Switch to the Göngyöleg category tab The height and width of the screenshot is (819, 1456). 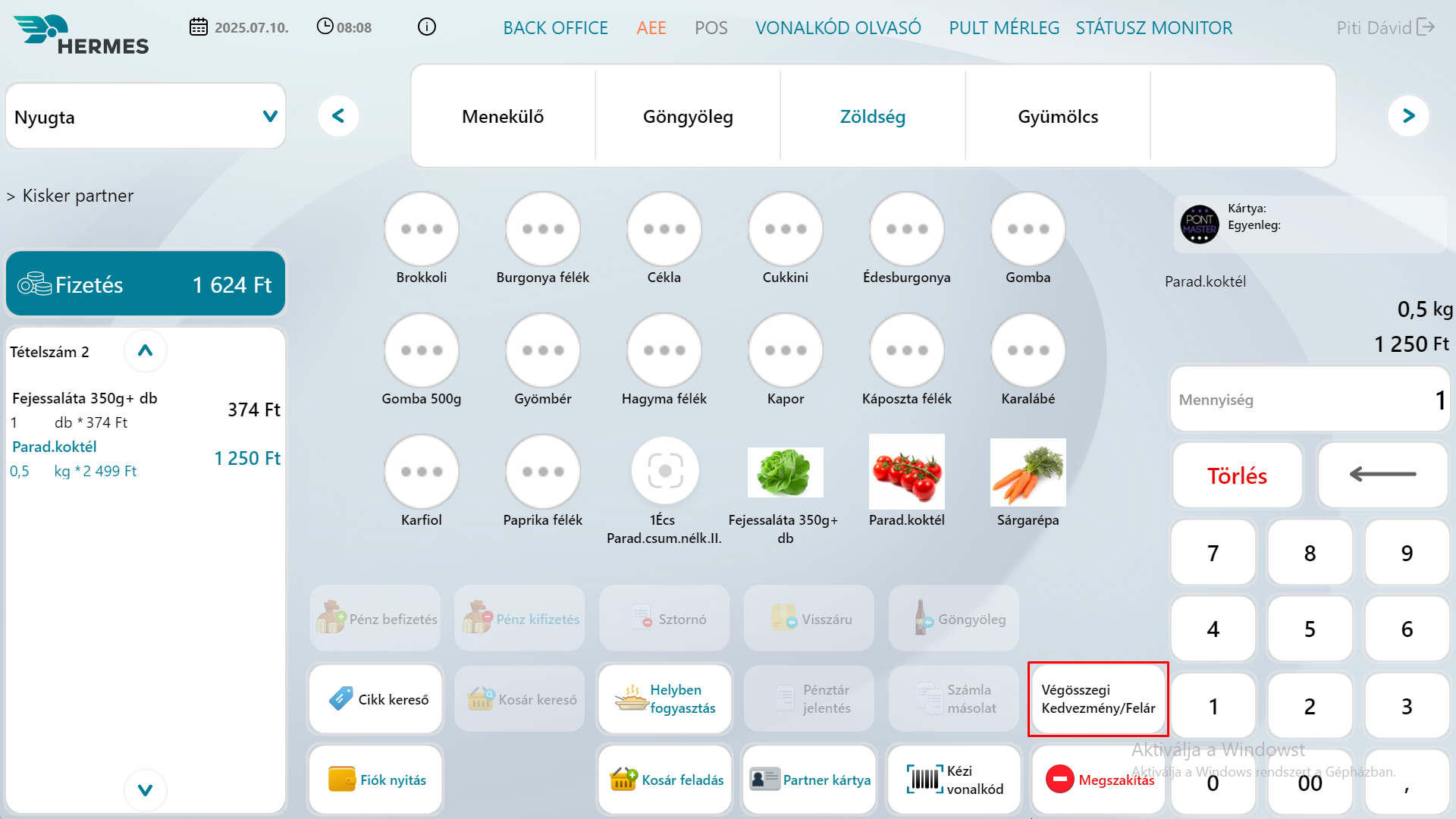pos(688,117)
